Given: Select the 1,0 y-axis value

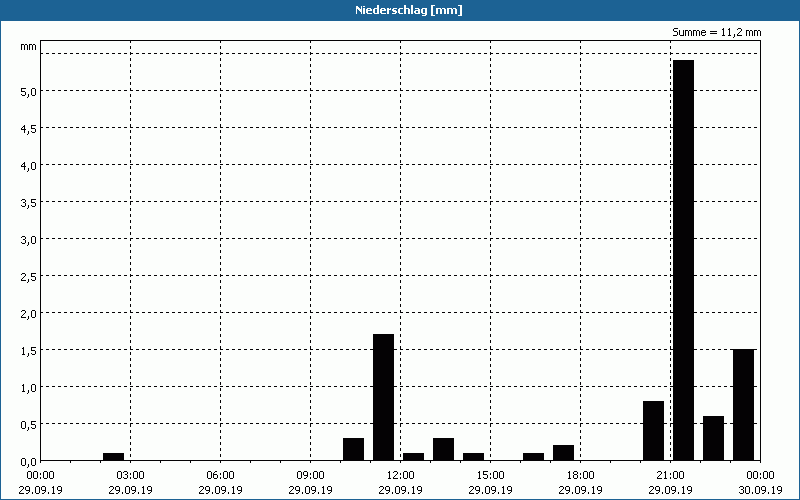Looking at the screenshot, I should 28,388.
